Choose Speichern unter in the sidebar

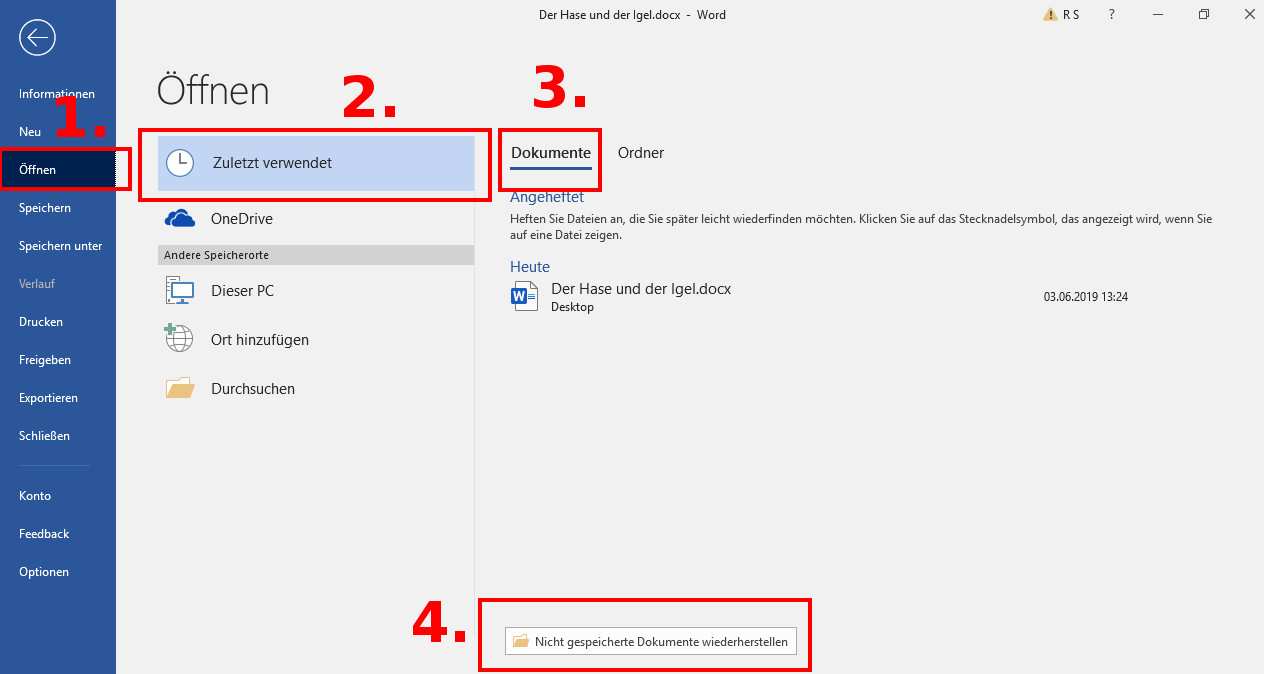pyautogui.click(x=60, y=246)
